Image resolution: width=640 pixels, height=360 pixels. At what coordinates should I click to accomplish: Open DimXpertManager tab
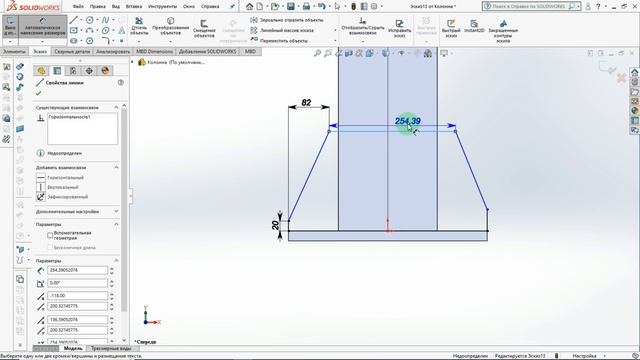89,71
